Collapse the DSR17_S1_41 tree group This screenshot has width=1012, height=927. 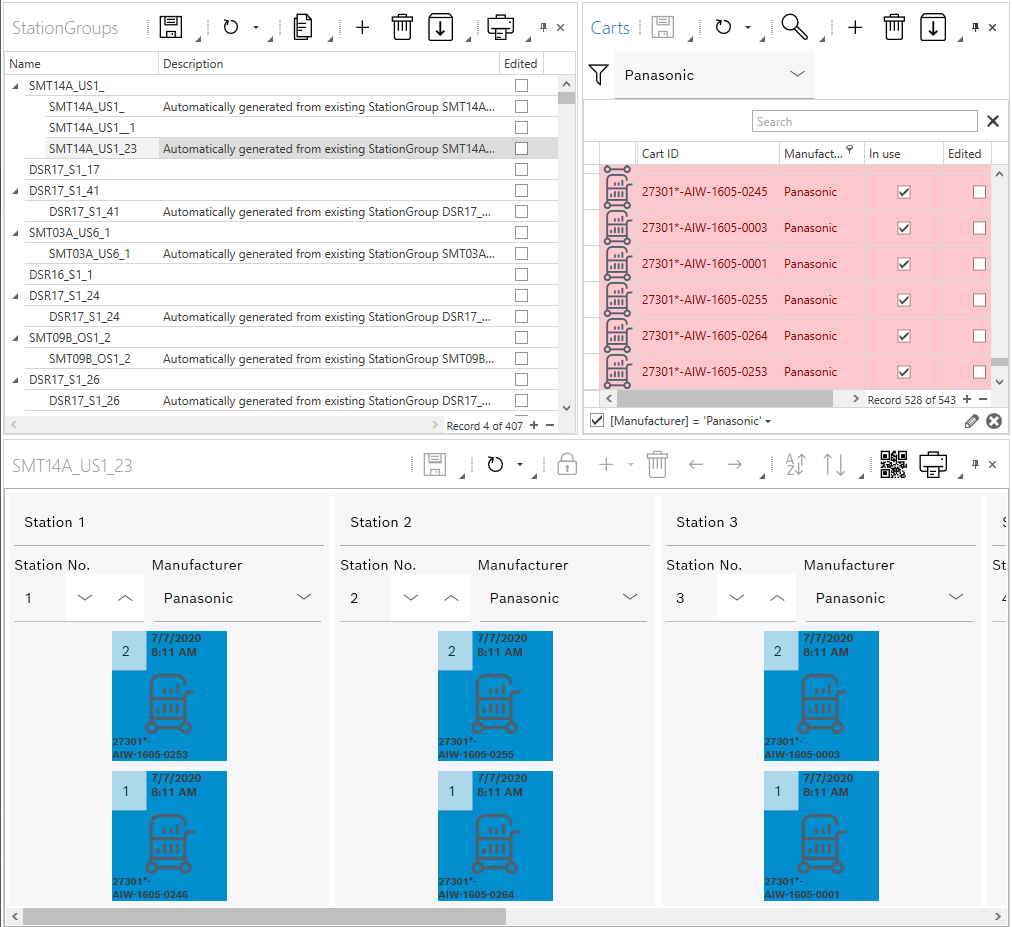point(15,191)
